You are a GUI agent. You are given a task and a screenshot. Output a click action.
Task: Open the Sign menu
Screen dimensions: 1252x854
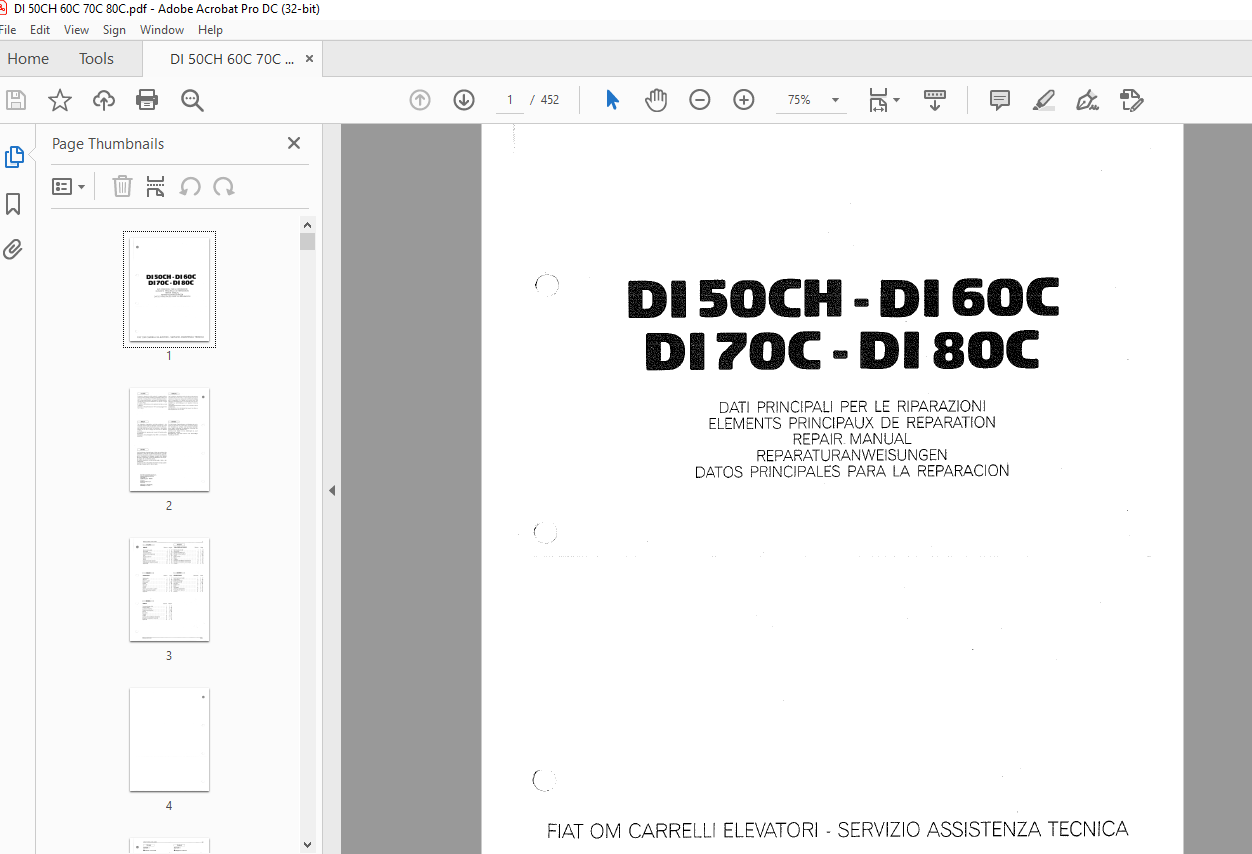click(x=114, y=30)
